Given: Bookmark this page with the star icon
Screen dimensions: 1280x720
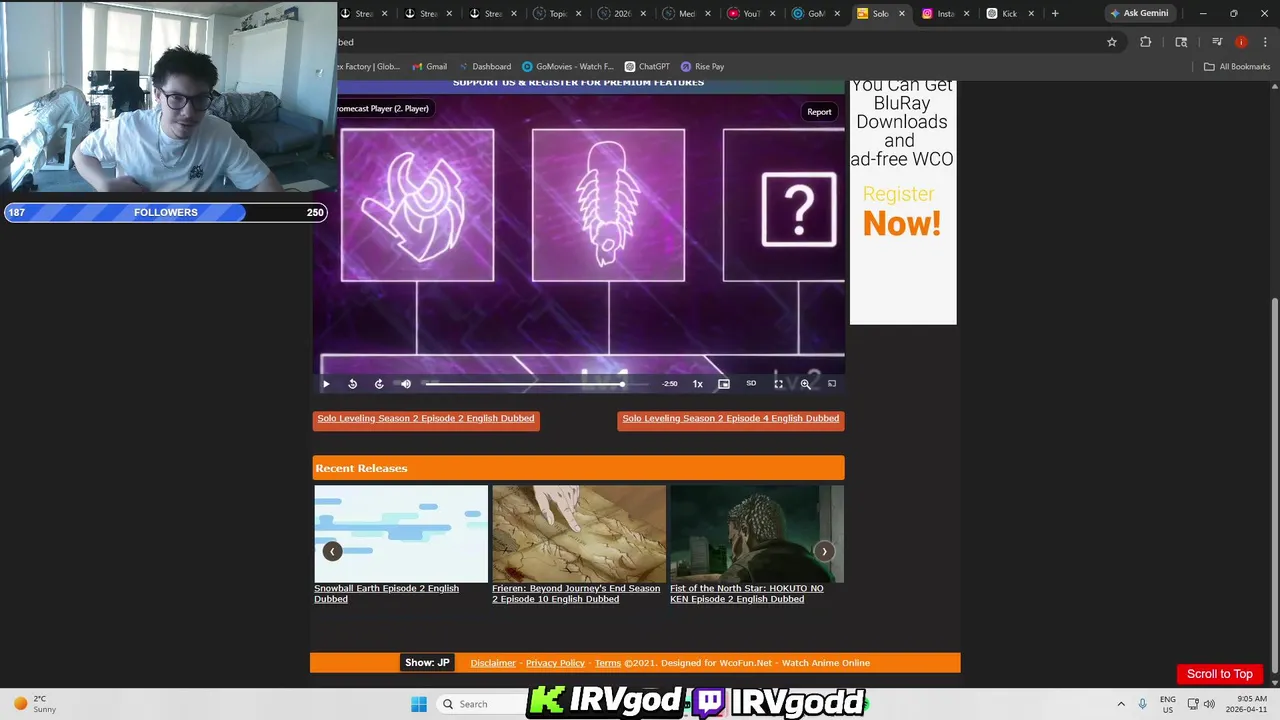Looking at the screenshot, I should tap(1112, 42).
